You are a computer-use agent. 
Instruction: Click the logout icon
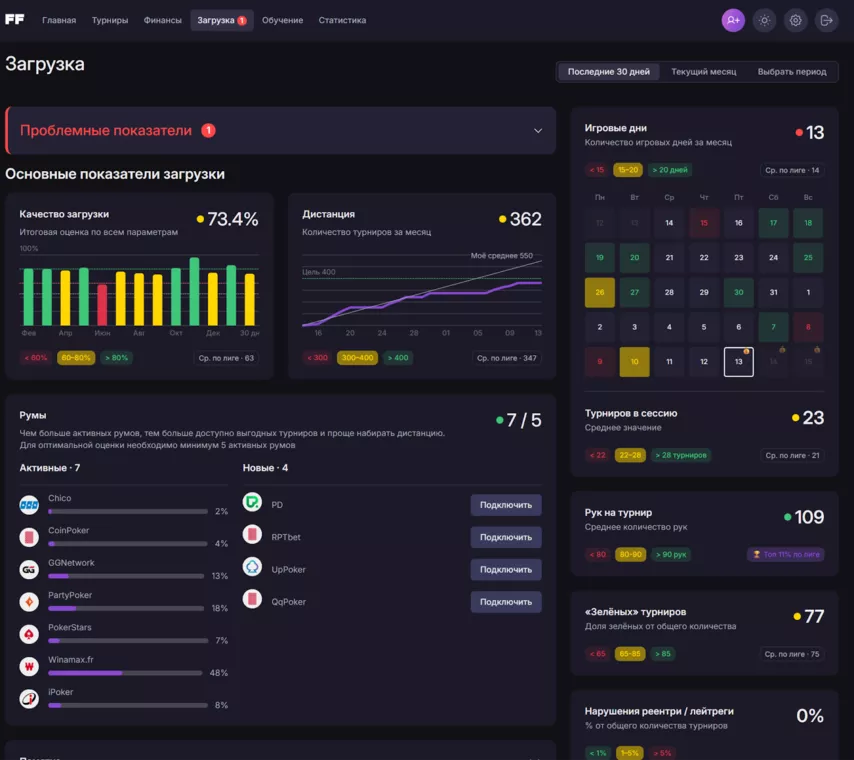pos(826,20)
